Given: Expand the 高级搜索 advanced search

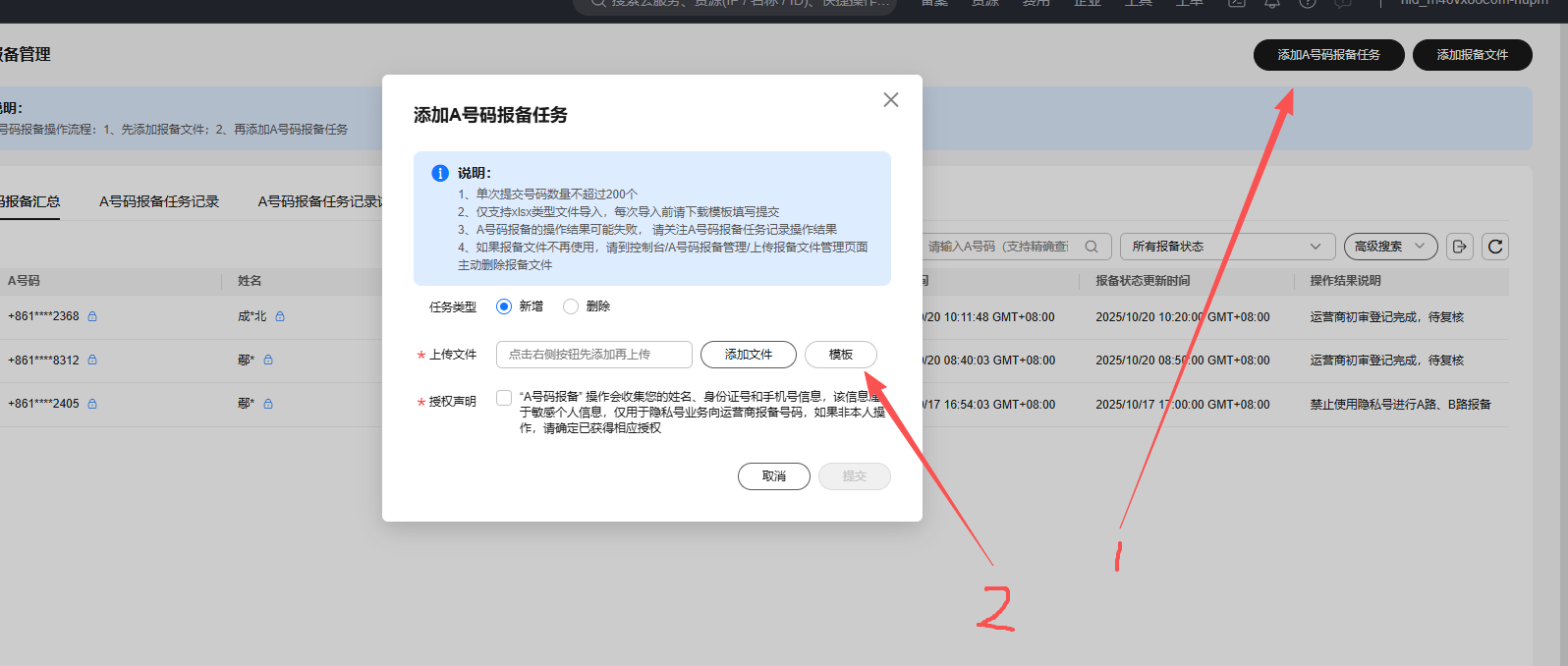Looking at the screenshot, I should pyautogui.click(x=1390, y=247).
